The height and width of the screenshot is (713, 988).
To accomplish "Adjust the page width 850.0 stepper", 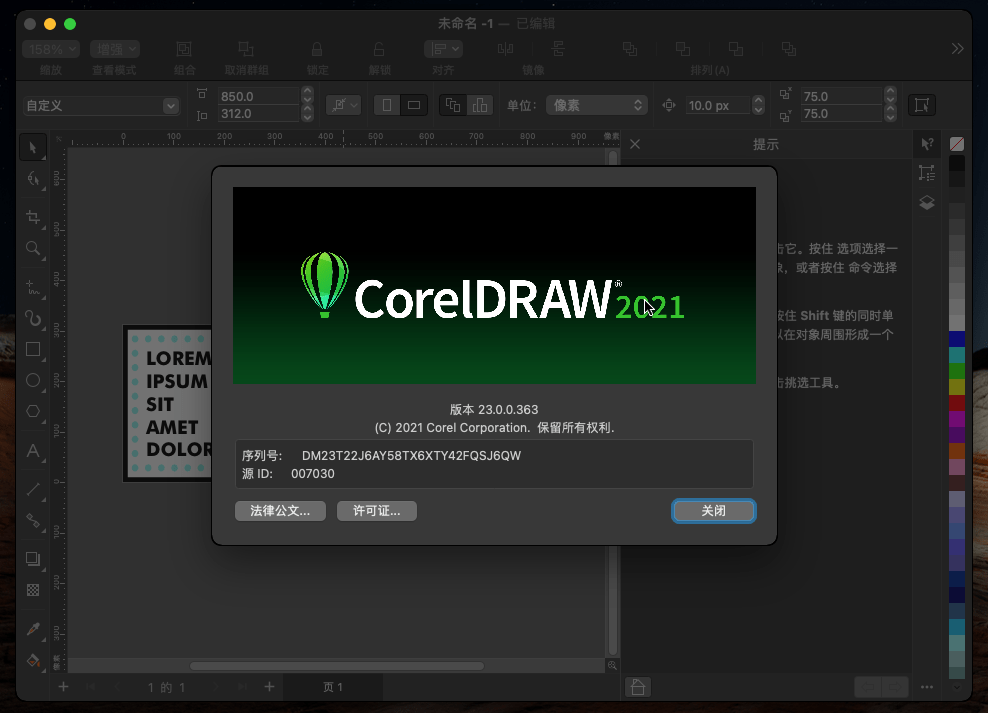I will pos(307,96).
